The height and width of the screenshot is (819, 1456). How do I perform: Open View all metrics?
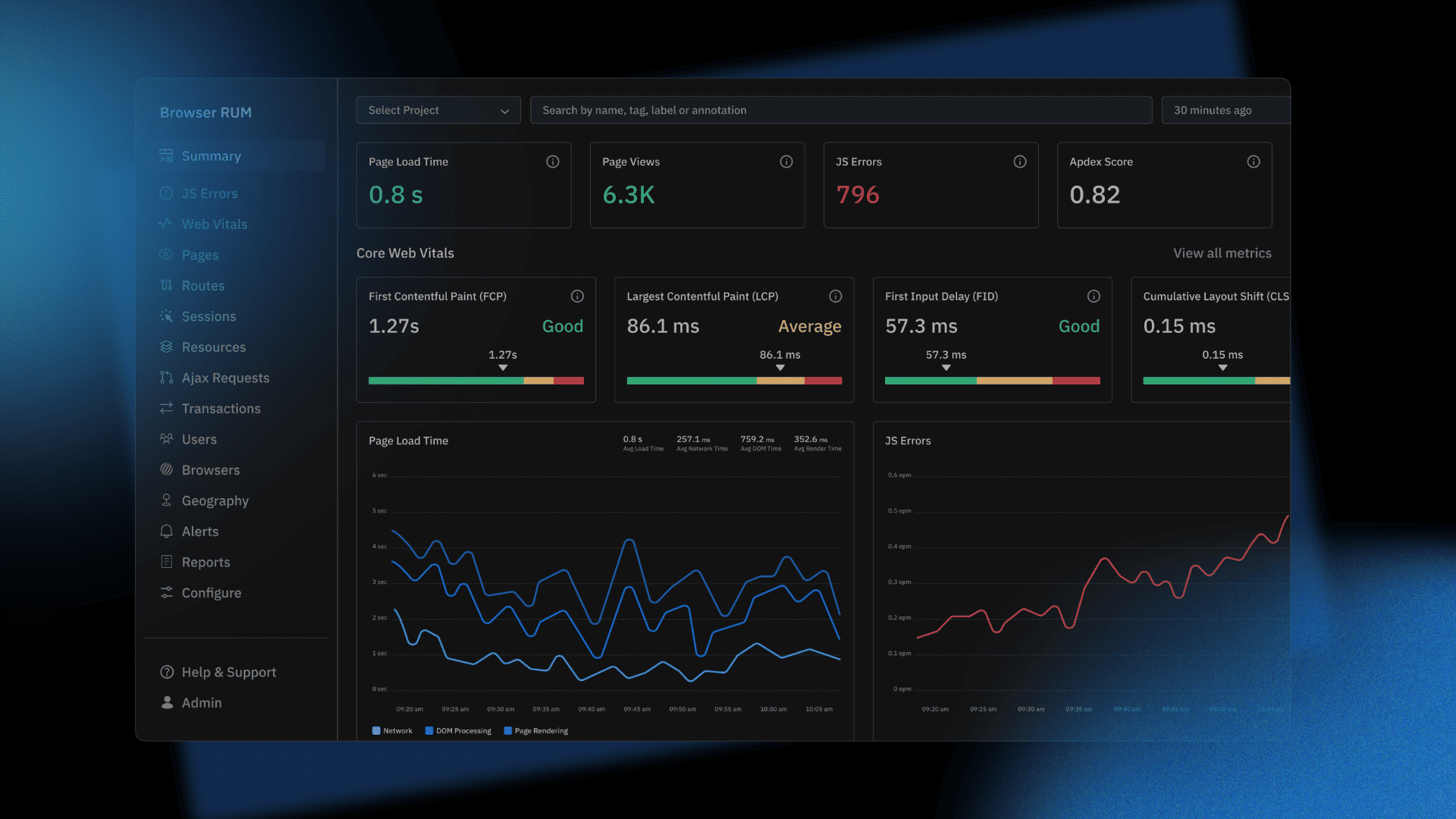click(1222, 253)
